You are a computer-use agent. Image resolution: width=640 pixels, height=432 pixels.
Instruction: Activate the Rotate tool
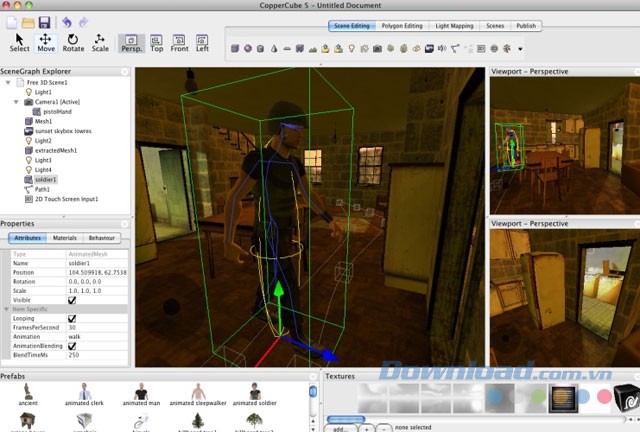(73, 41)
